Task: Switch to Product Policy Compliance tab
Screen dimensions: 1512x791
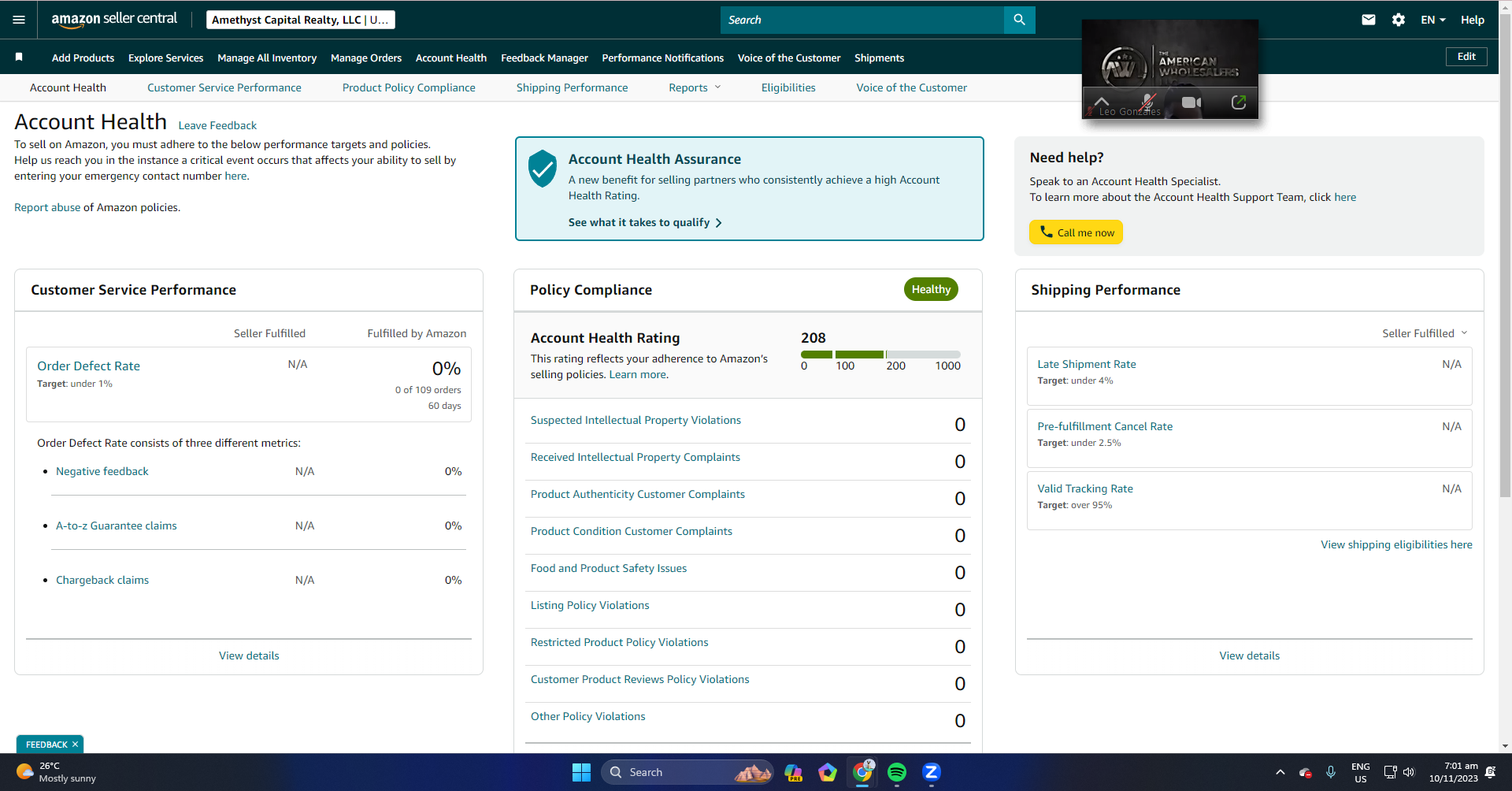Action: tap(409, 87)
